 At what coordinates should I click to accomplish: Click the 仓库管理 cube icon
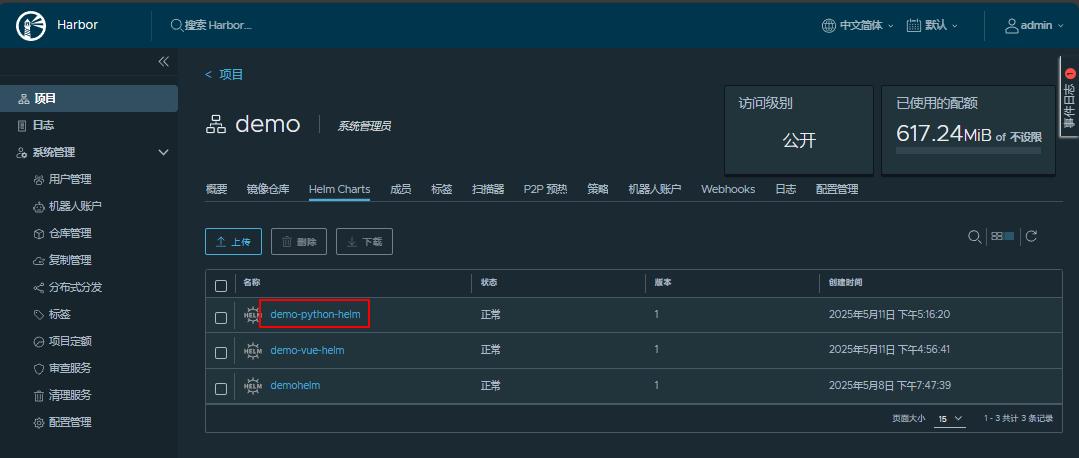tap(39, 234)
